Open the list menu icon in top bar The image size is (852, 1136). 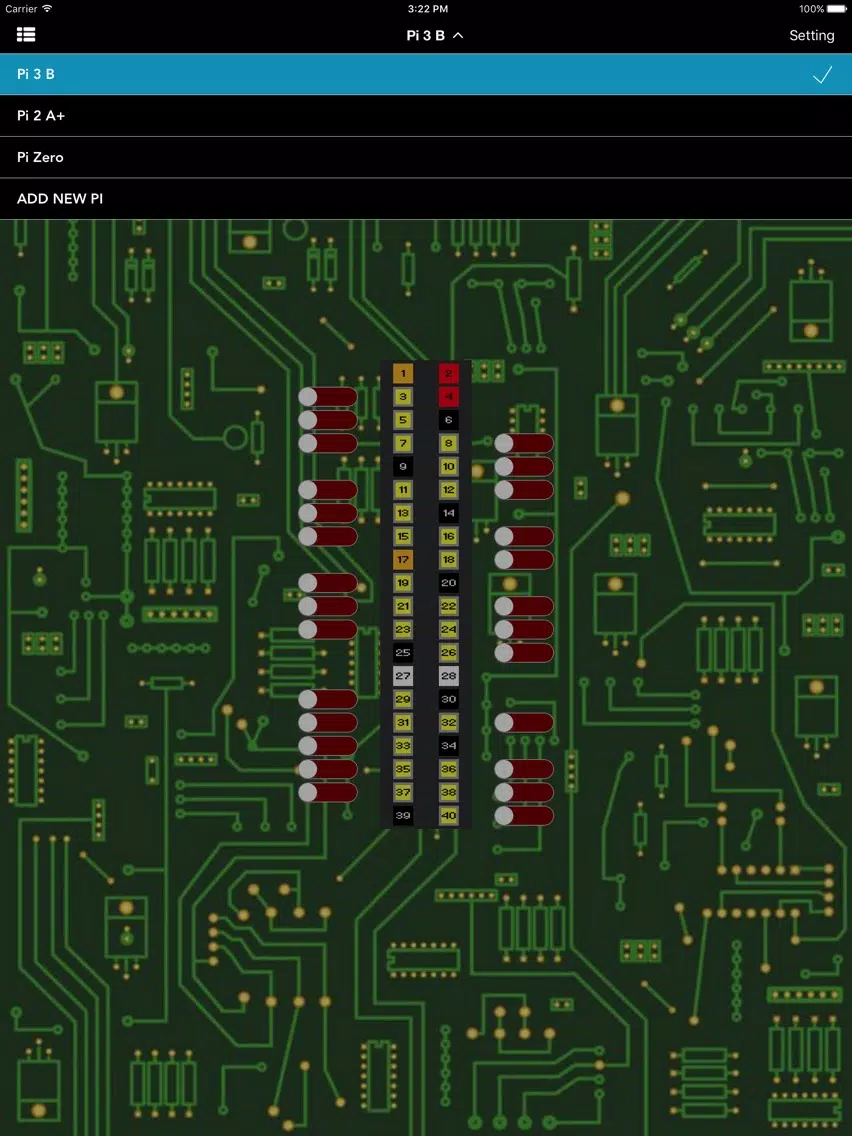(x=26, y=35)
